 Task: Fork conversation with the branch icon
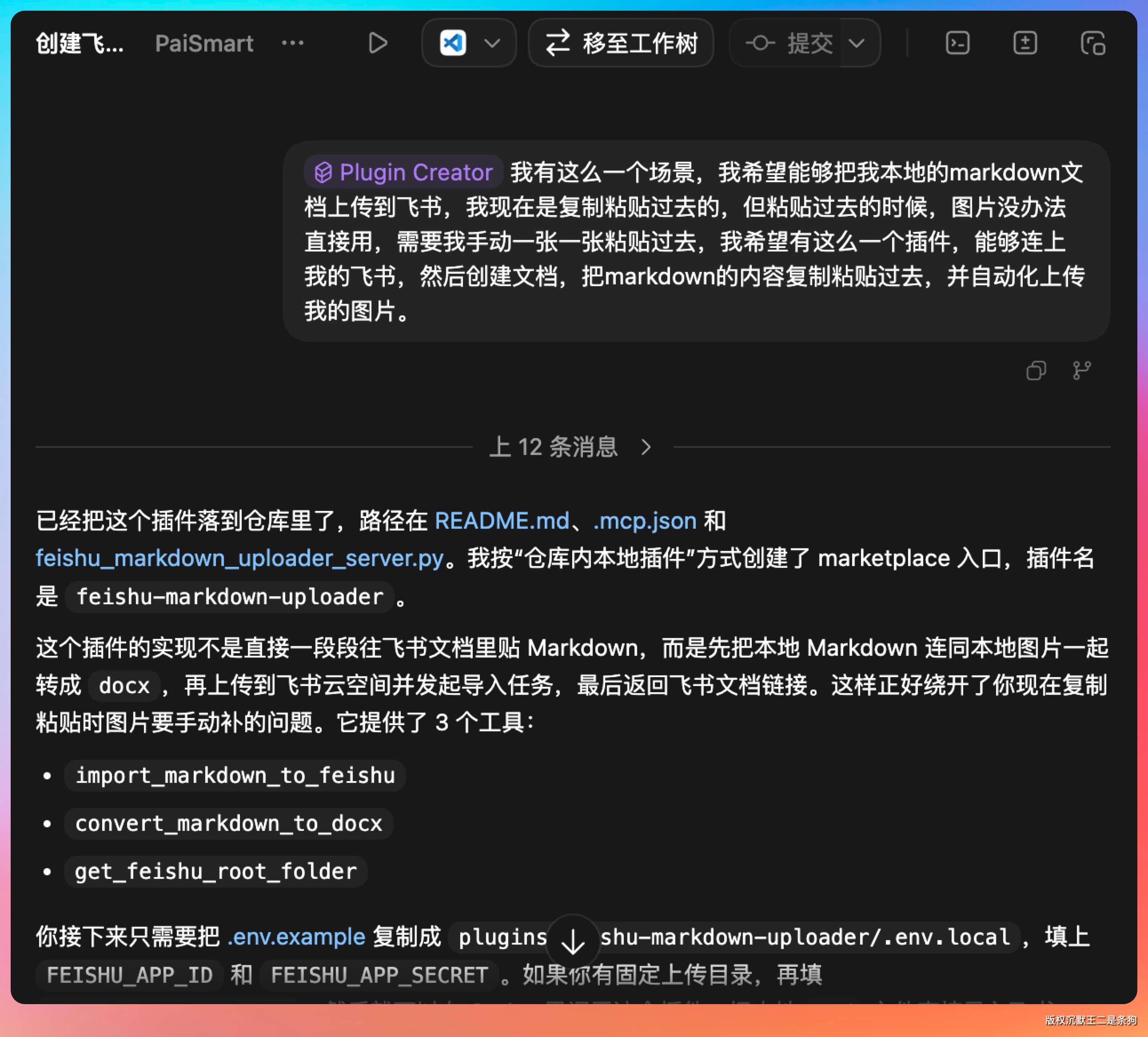click(x=1081, y=371)
